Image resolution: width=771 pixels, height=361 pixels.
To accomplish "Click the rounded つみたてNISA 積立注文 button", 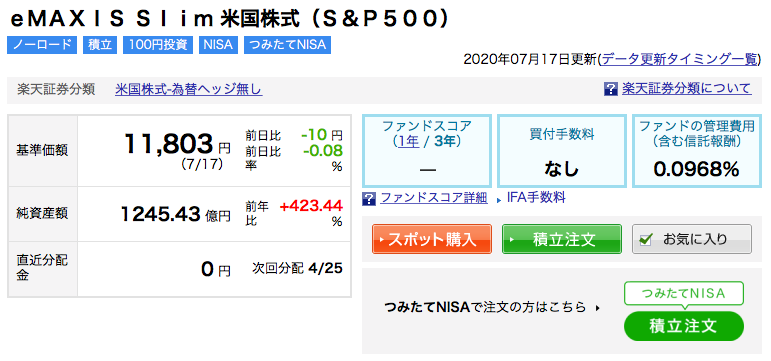I will point(683,326).
